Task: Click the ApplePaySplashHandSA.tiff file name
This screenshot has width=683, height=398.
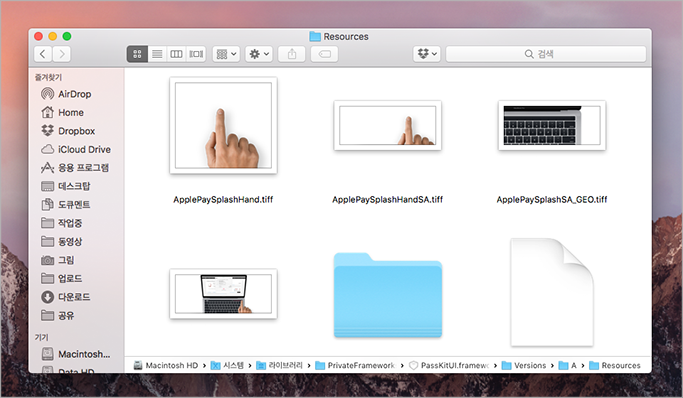Action: pos(388,199)
